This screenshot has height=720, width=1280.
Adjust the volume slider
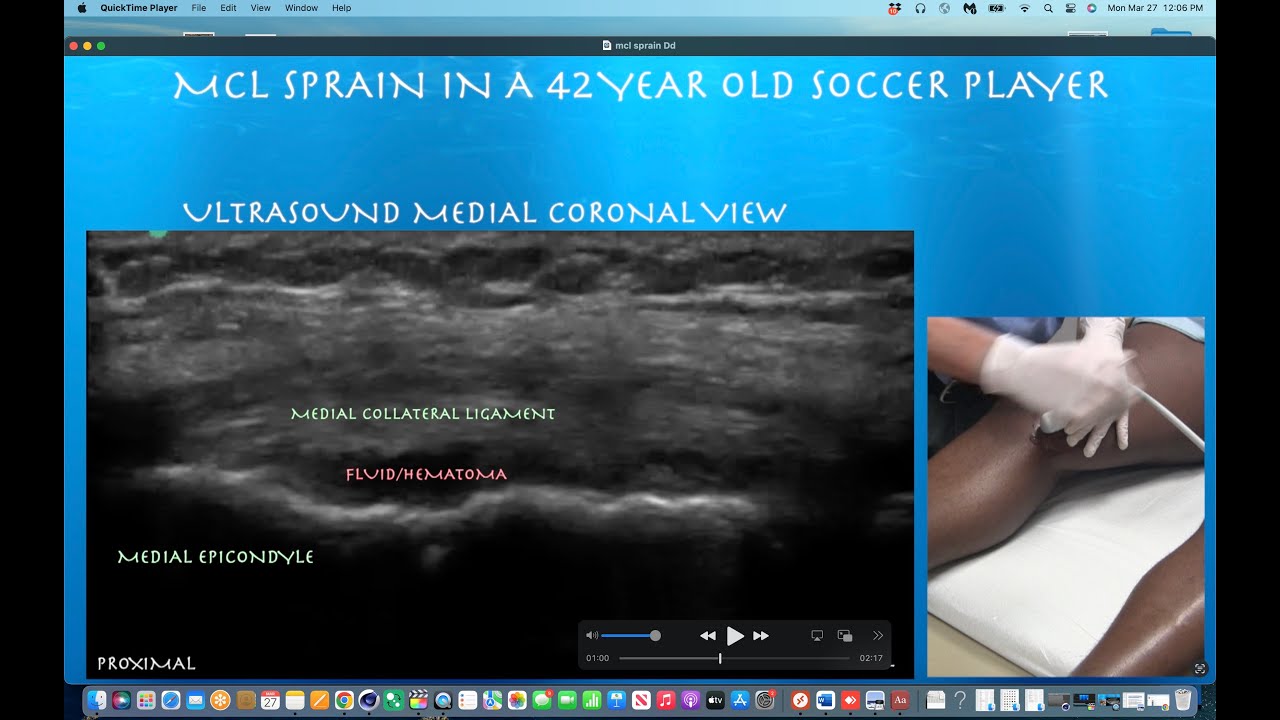pyautogui.click(x=631, y=635)
